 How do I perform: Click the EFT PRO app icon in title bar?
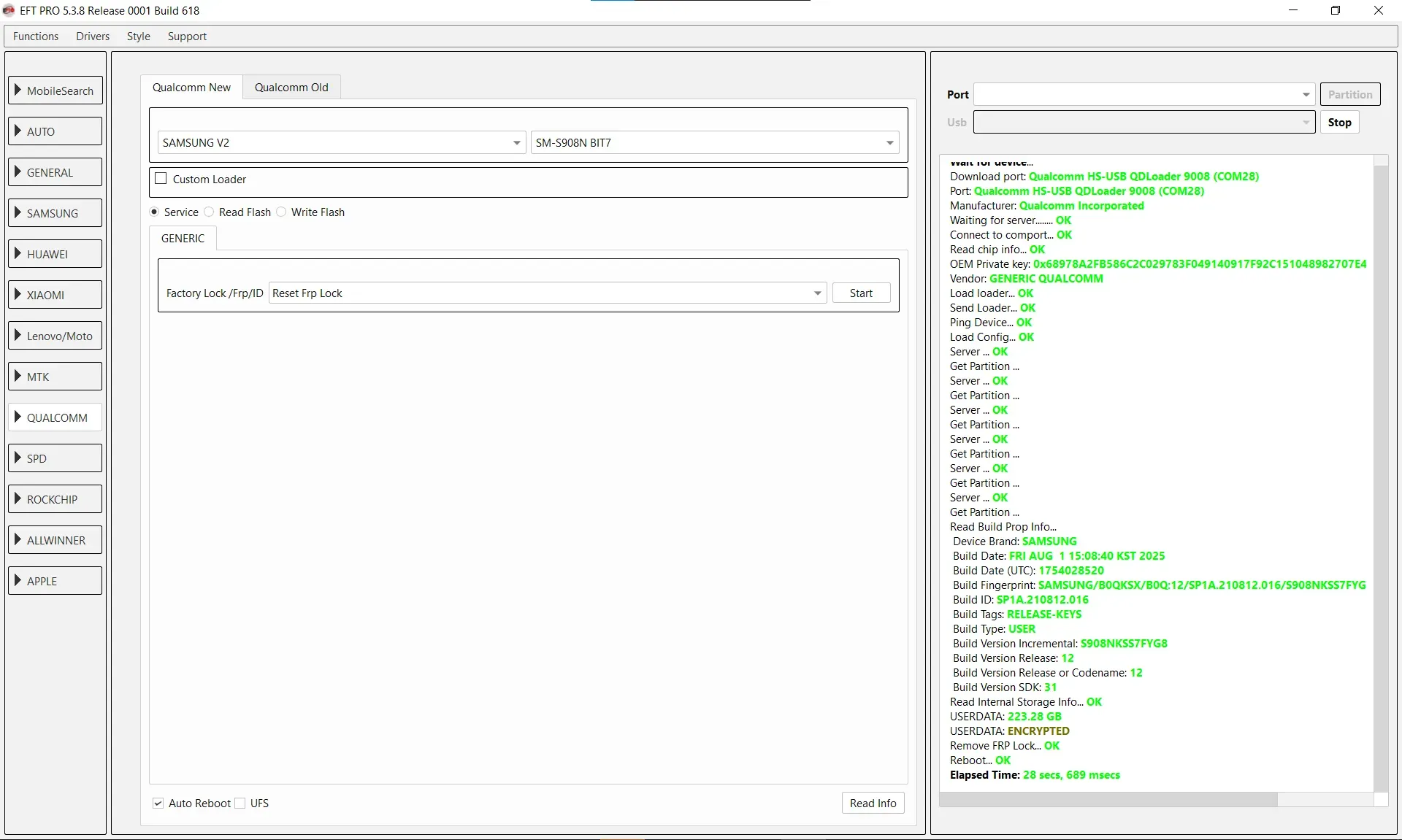coord(9,10)
